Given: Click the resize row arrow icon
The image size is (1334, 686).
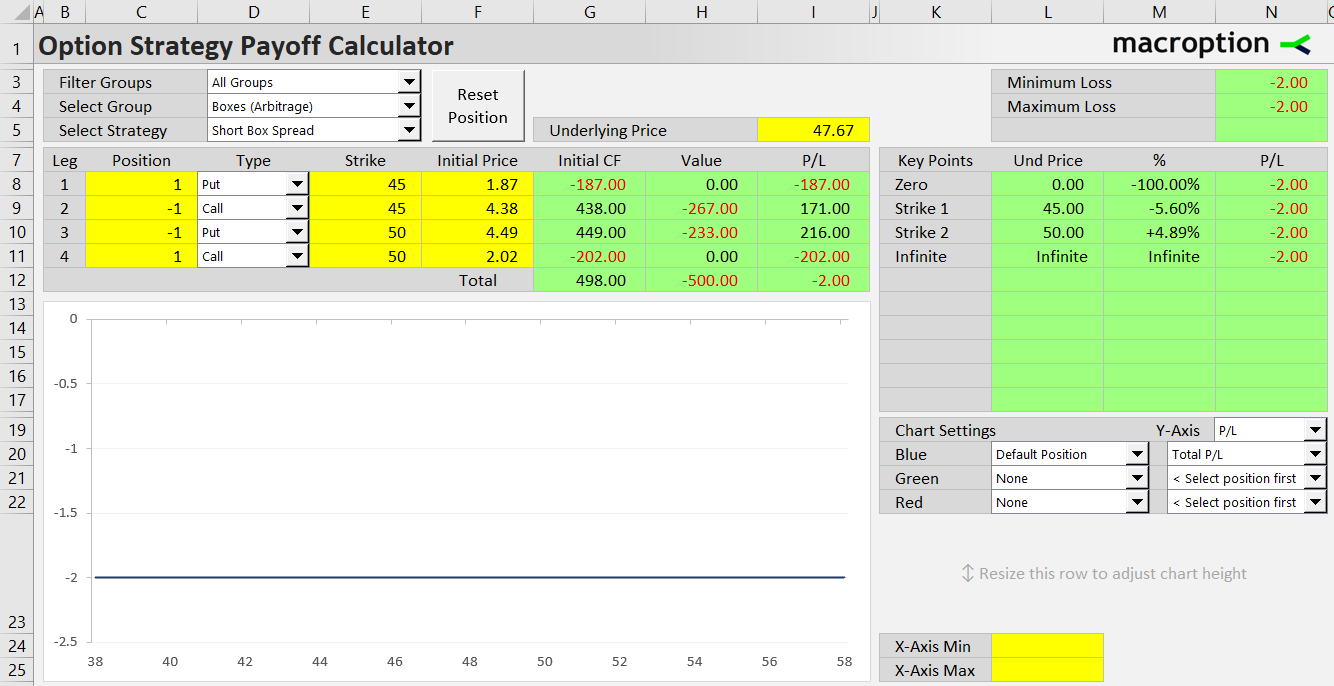Looking at the screenshot, I should click(x=967, y=573).
